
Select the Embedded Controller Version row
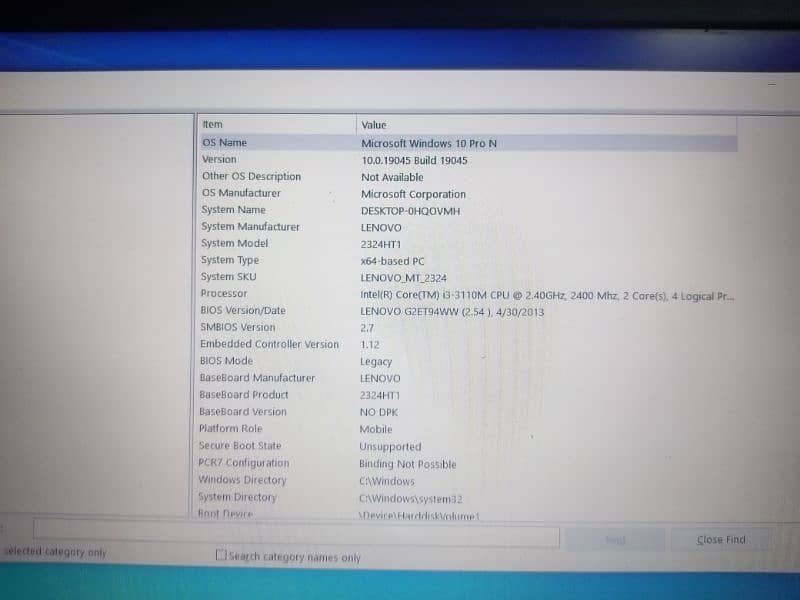pos(269,344)
